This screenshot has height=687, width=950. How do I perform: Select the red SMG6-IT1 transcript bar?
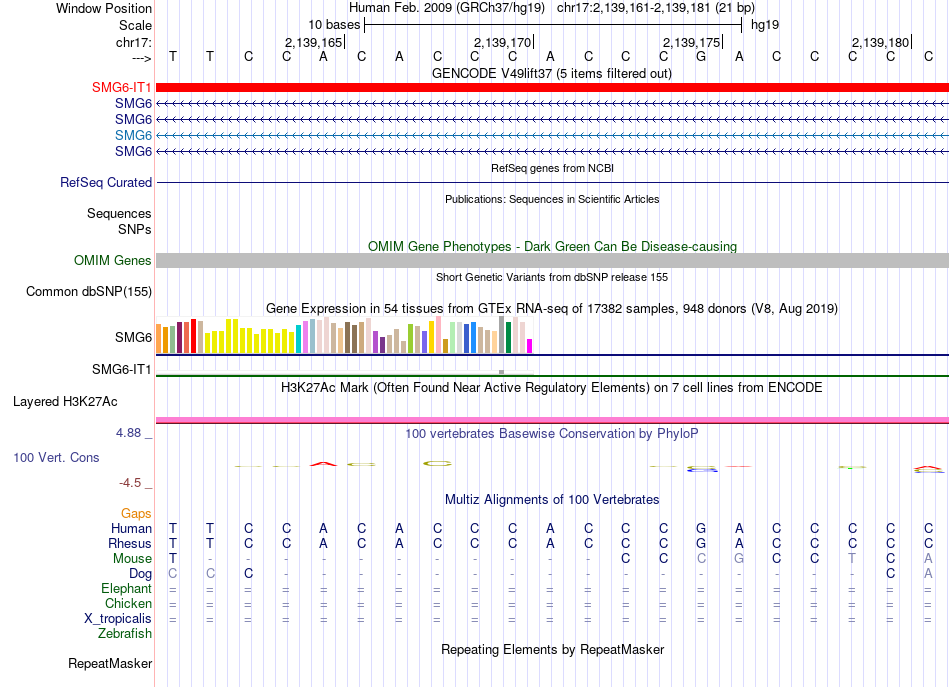pyautogui.click(x=552, y=88)
